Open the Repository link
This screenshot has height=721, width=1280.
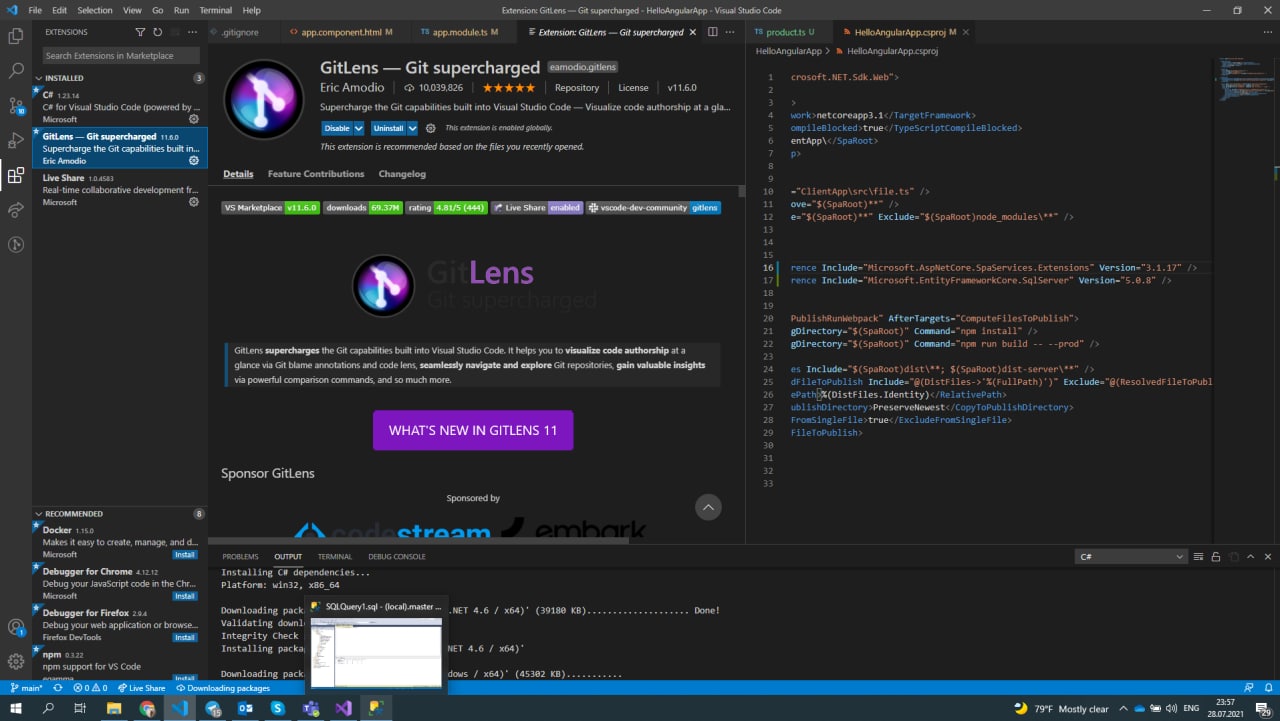(x=577, y=88)
